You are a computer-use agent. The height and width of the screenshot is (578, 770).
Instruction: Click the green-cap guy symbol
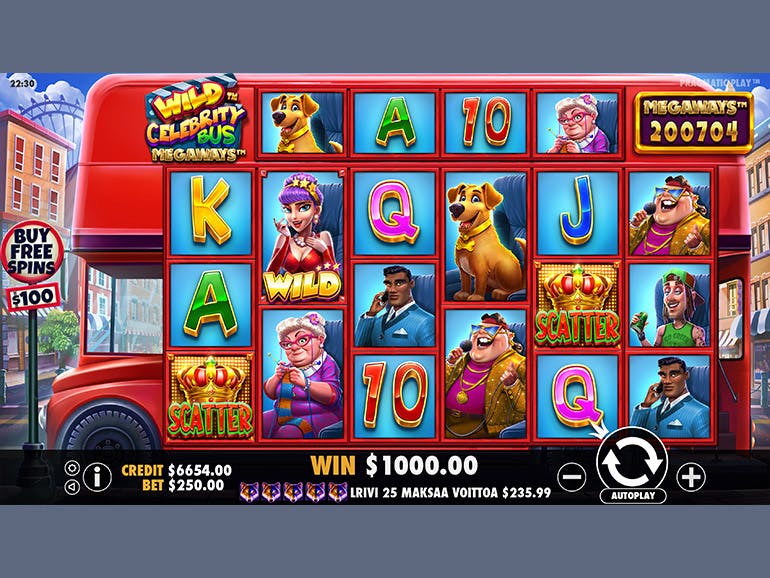click(669, 304)
